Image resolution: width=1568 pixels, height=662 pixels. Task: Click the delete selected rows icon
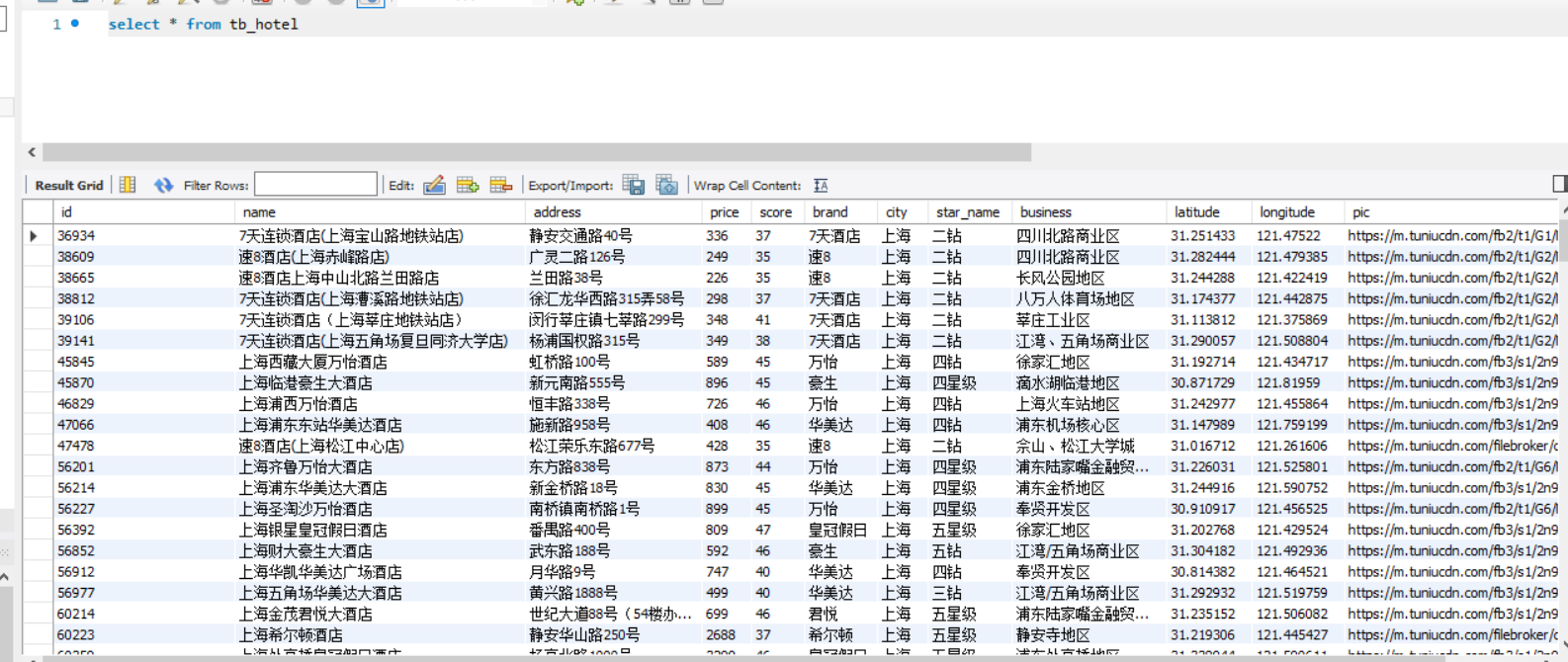coord(501,185)
